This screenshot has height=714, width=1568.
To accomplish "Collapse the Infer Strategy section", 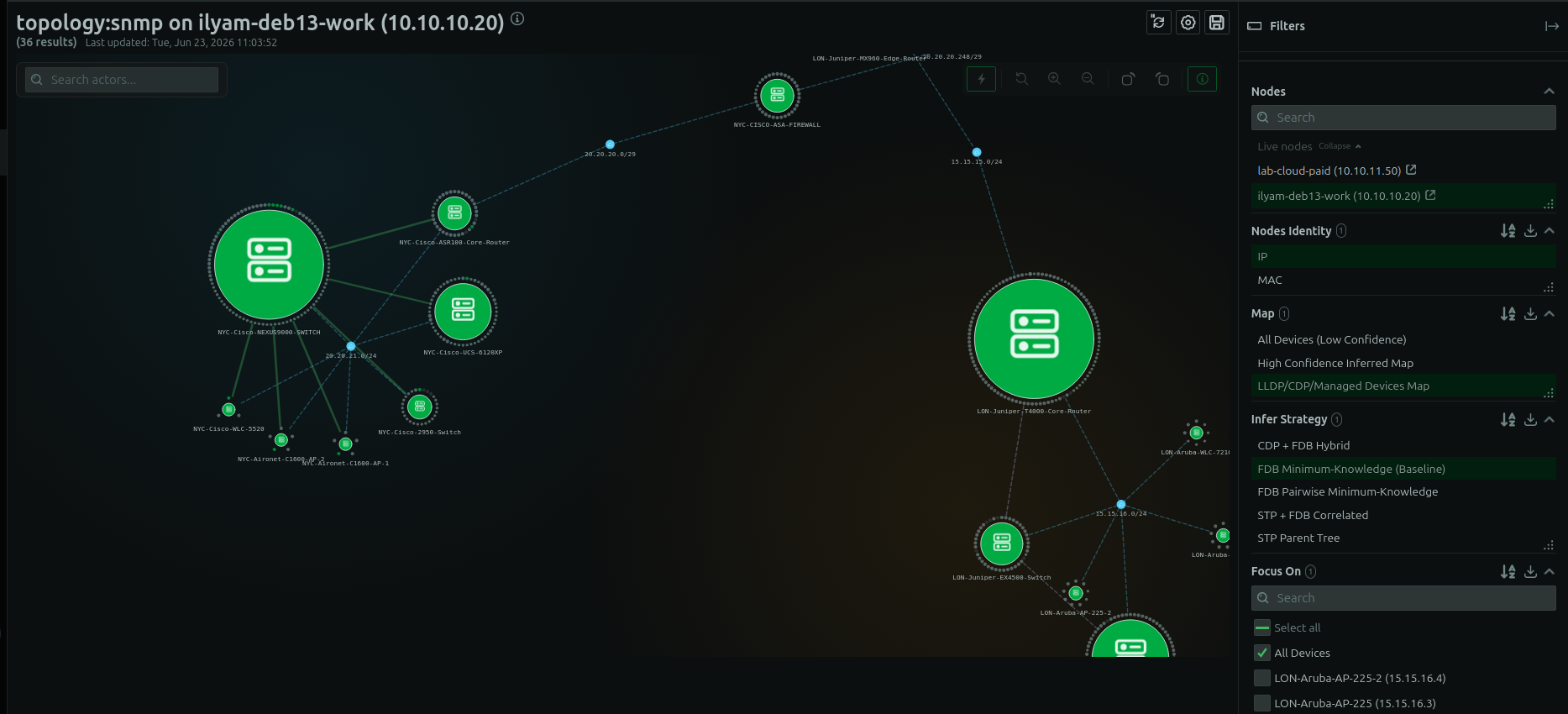I will [1549, 419].
